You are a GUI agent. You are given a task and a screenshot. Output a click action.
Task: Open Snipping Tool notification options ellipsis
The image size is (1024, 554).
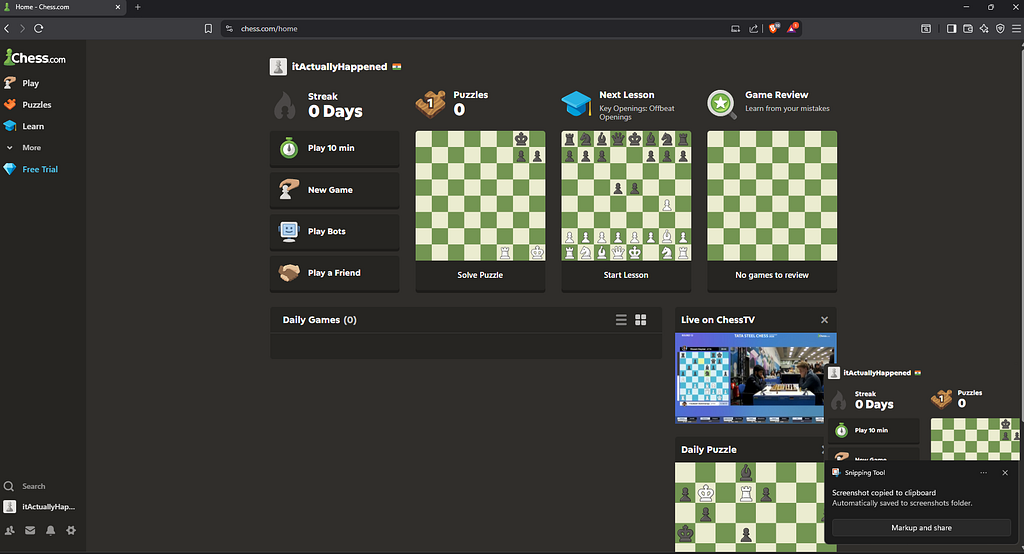click(983, 473)
